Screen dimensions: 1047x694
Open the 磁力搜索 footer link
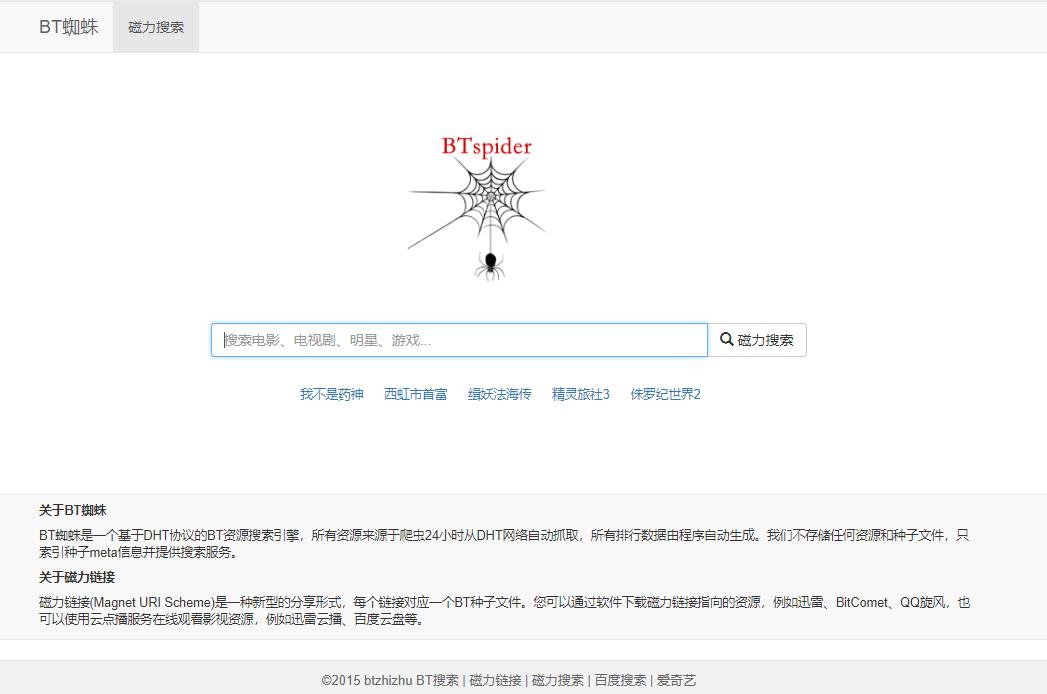click(557, 679)
